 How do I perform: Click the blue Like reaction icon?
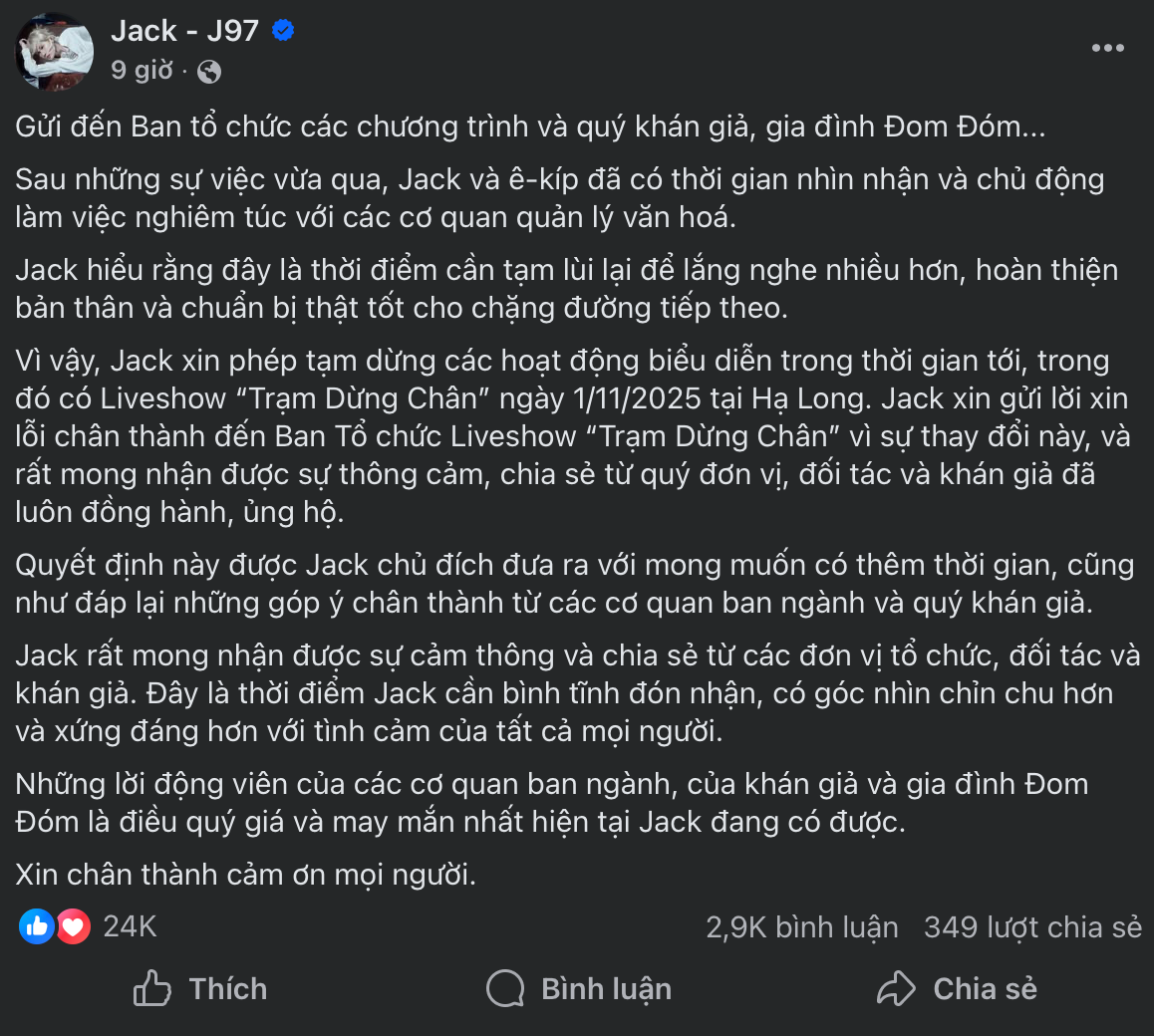(x=37, y=926)
